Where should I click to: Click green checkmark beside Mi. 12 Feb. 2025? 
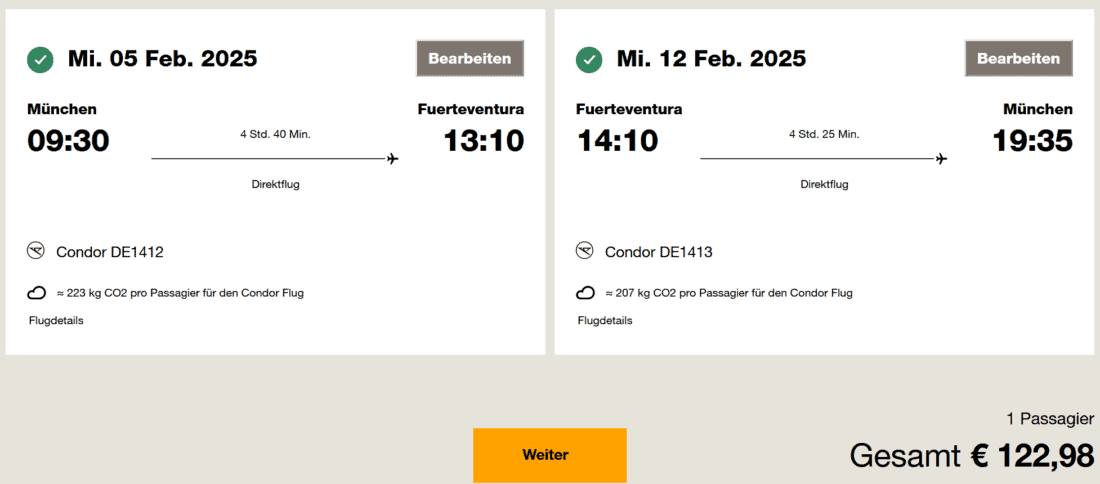589,60
